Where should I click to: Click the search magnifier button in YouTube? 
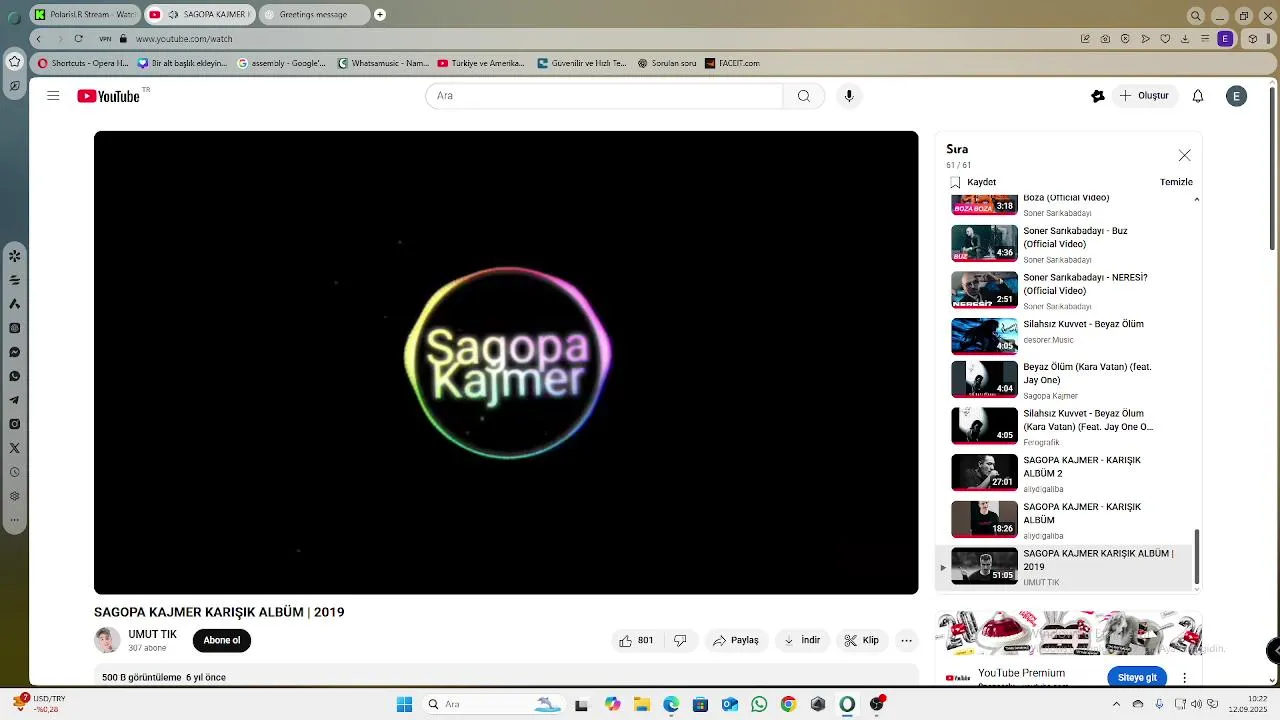[x=803, y=96]
